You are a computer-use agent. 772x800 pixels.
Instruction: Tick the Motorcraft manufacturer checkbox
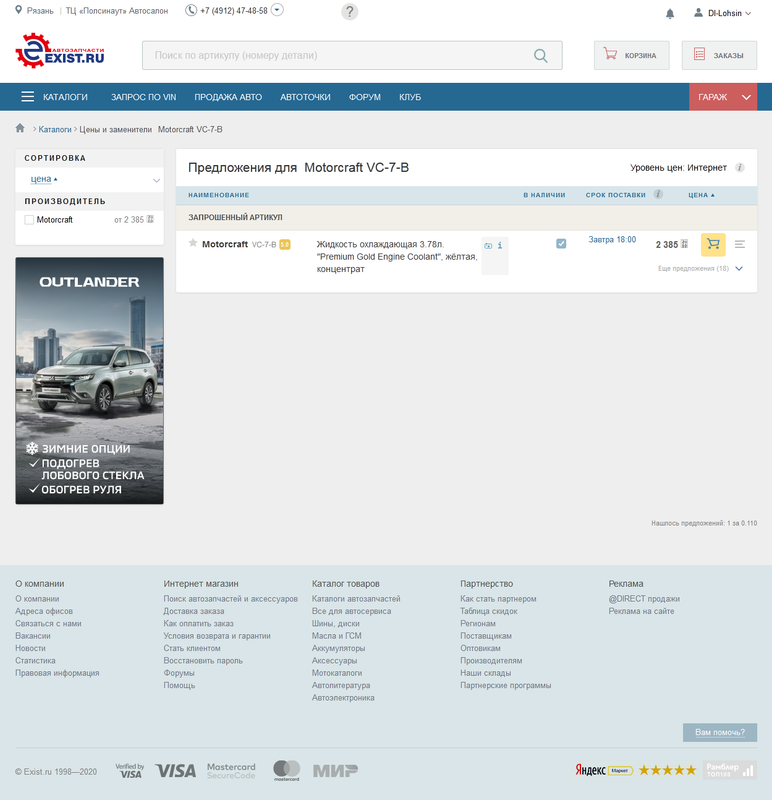(29, 220)
